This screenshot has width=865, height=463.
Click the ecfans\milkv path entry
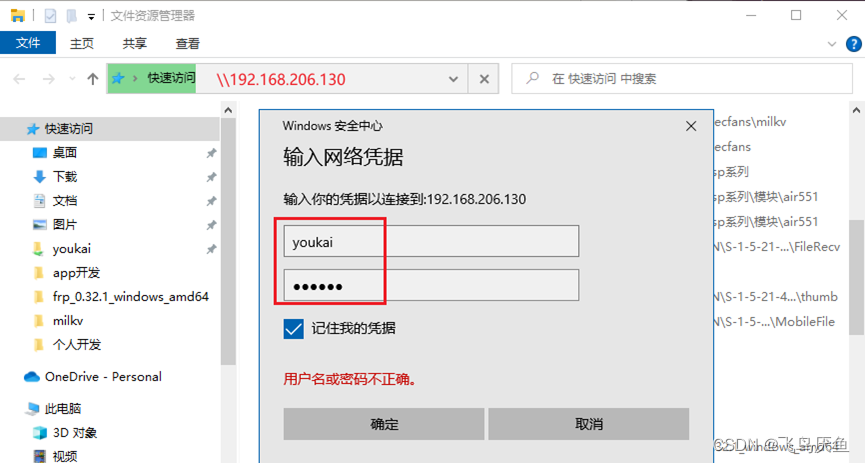click(x=750, y=122)
